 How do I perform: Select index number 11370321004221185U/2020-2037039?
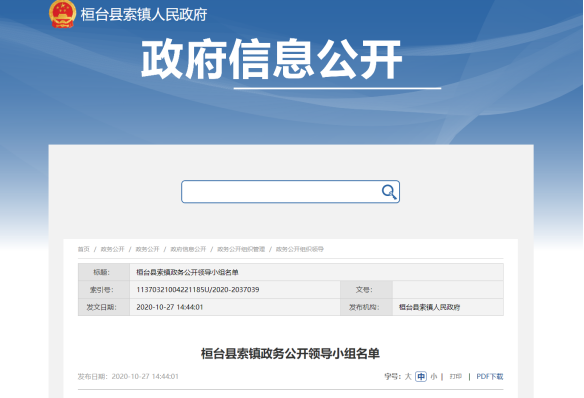click(198, 290)
